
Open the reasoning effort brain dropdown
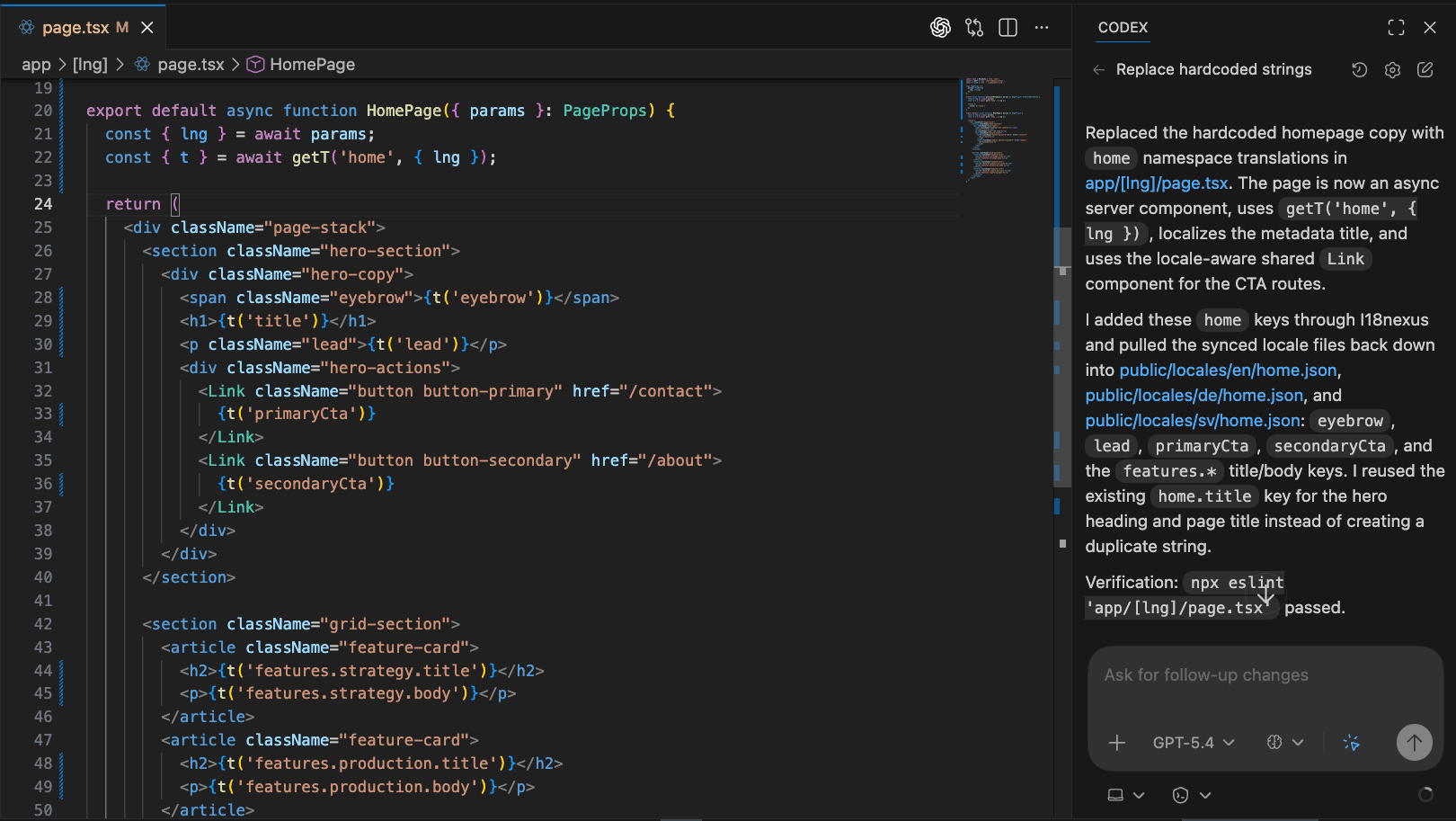coord(1283,743)
